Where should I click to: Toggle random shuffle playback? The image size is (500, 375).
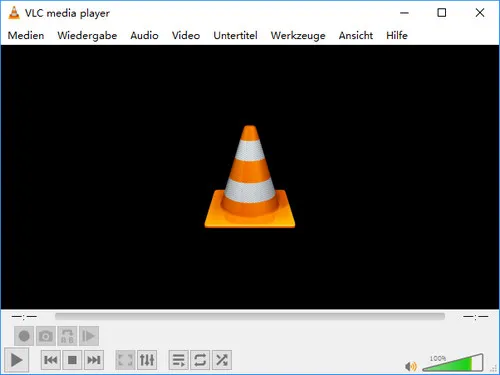coord(222,360)
